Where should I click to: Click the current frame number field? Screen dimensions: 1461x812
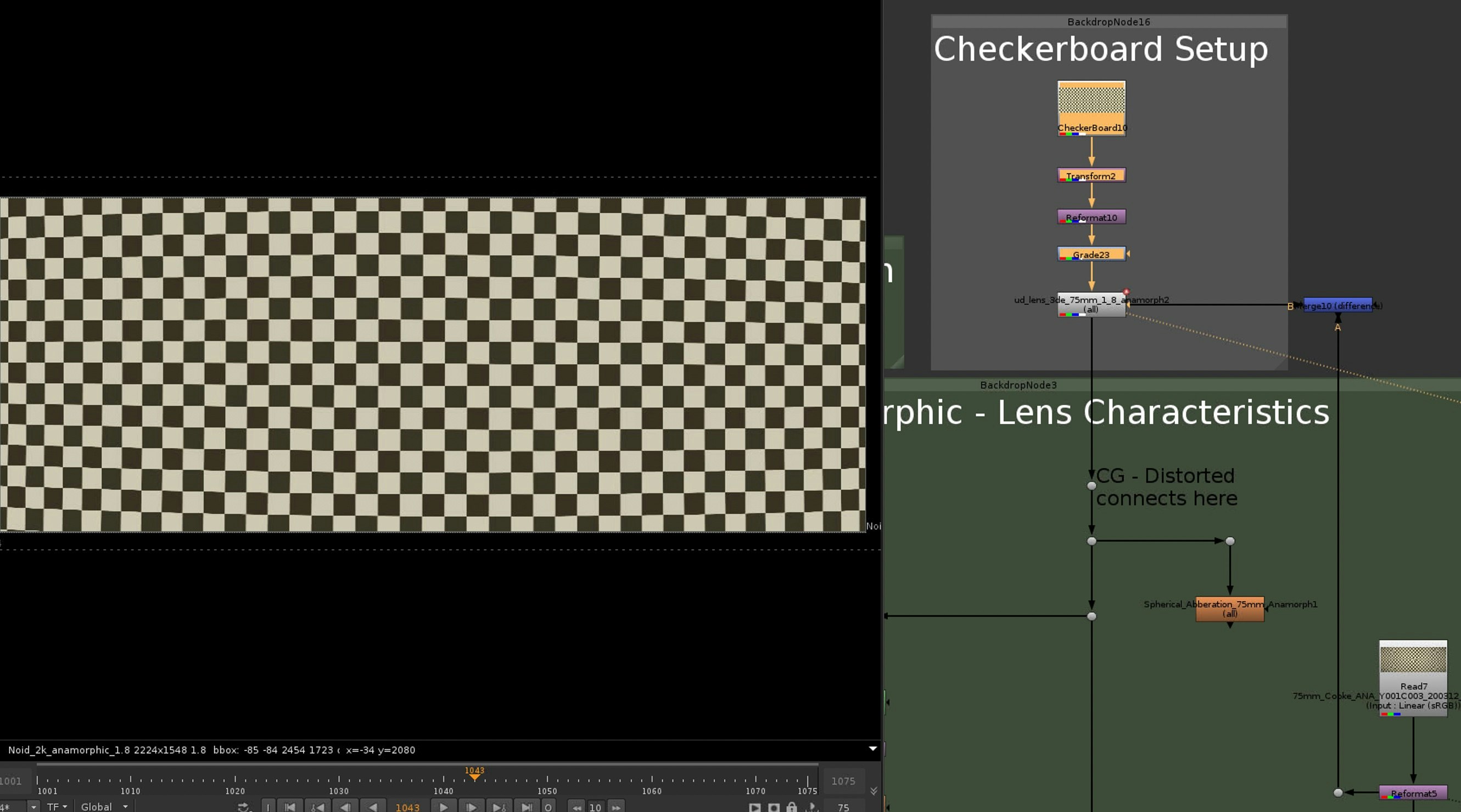coord(407,807)
